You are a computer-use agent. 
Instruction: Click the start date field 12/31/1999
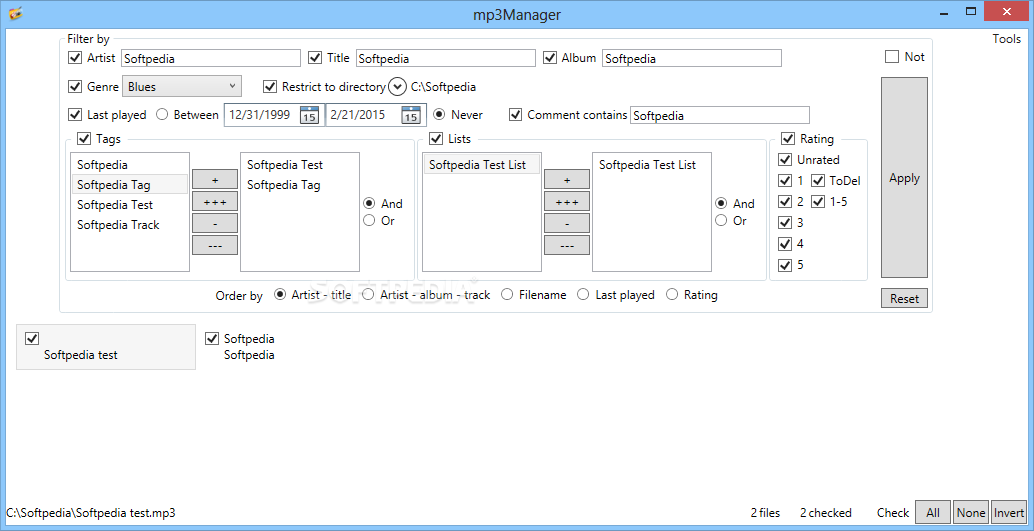point(262,115)
